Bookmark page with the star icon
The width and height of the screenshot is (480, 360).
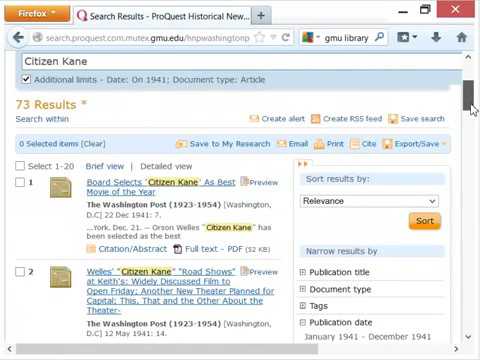pos(259,37)
